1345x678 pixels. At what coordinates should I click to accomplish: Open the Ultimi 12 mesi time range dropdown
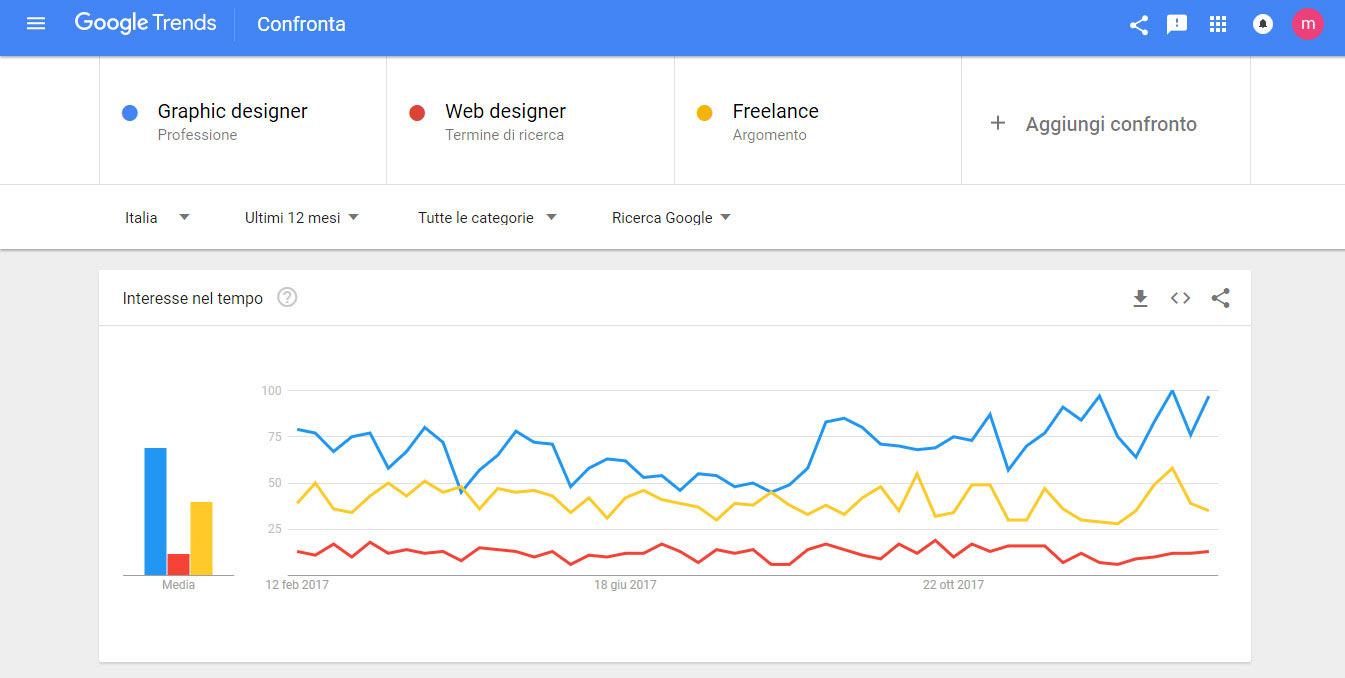(x=302, y=217)
